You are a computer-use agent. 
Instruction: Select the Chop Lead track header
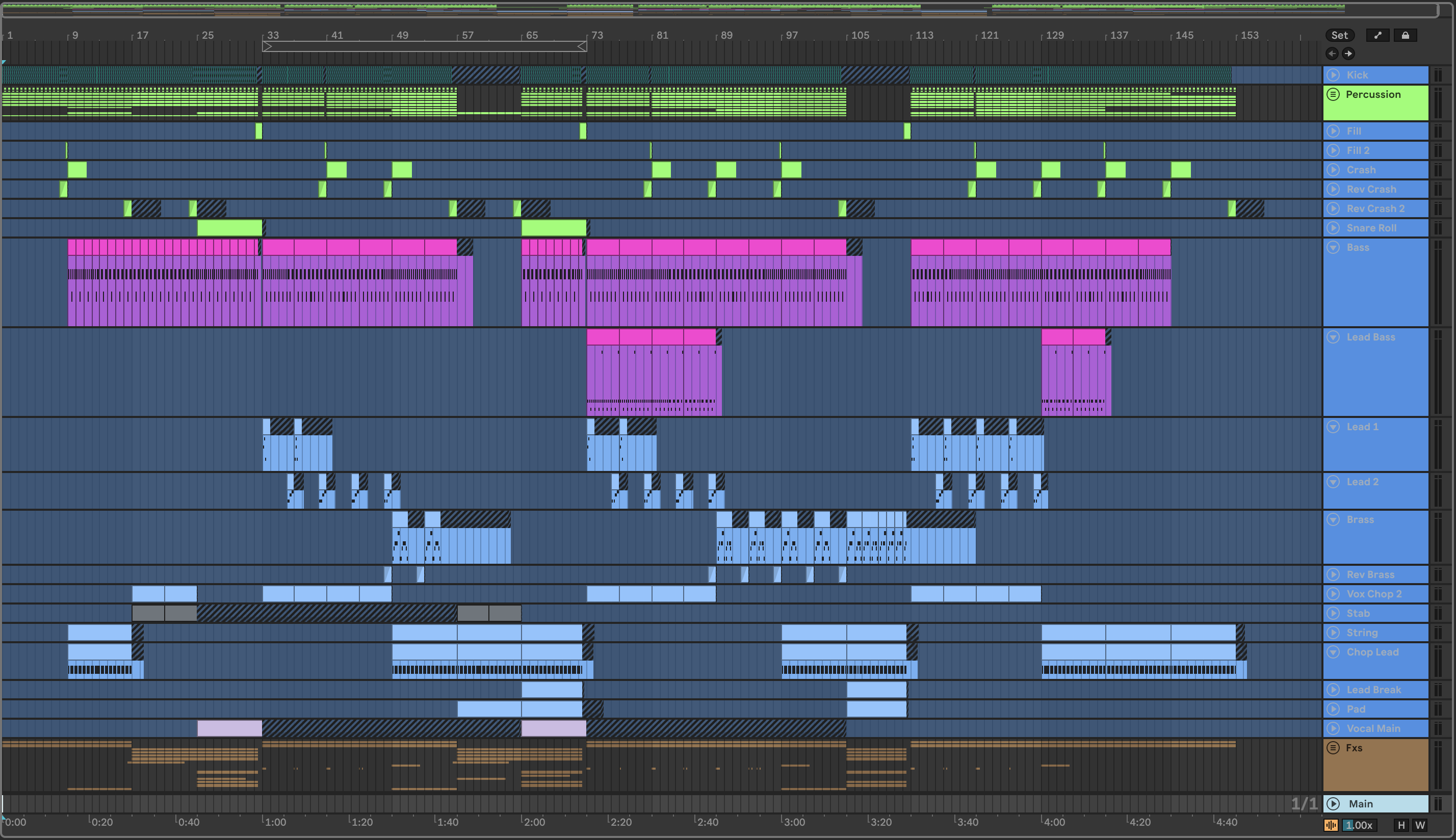[x=1372, y=652]
